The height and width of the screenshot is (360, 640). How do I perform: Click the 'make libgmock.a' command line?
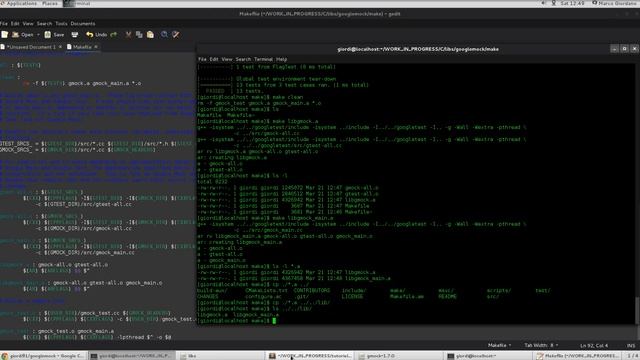coord(258,121)
